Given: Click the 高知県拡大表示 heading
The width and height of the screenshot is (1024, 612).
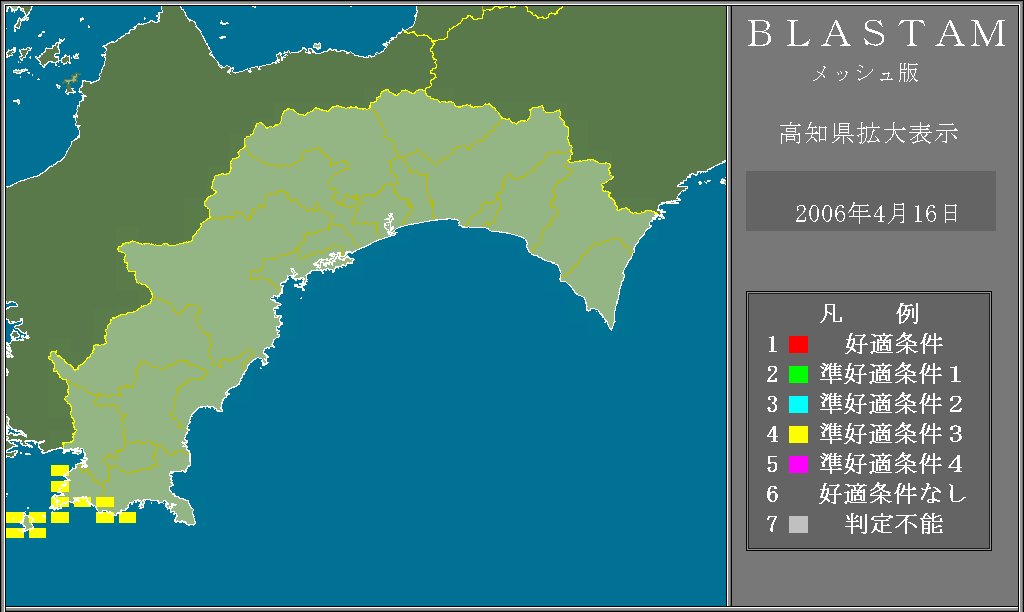Looking at the screenshot, I should (x=869, y=133).
